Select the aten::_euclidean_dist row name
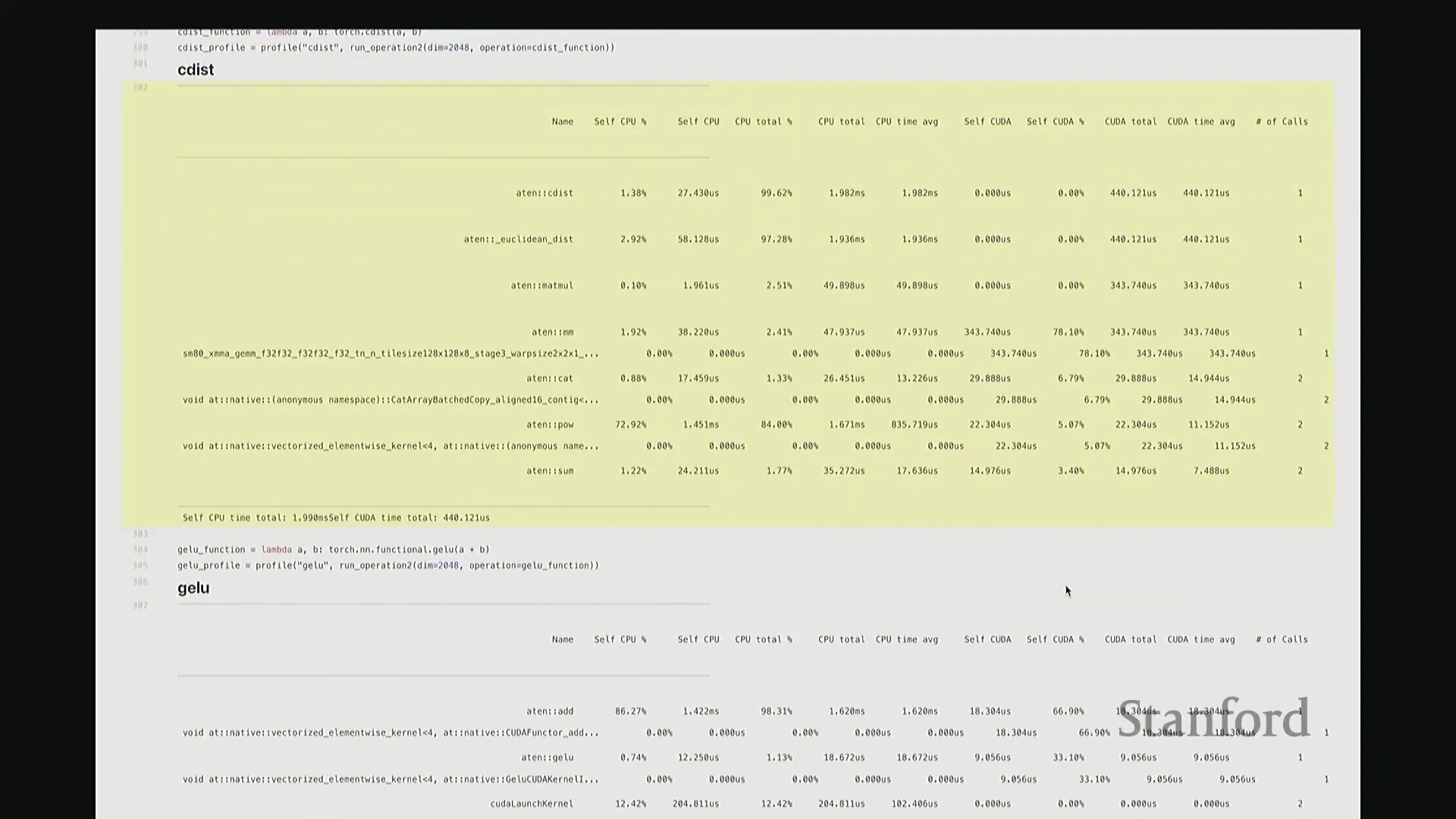 coord(519,240)
